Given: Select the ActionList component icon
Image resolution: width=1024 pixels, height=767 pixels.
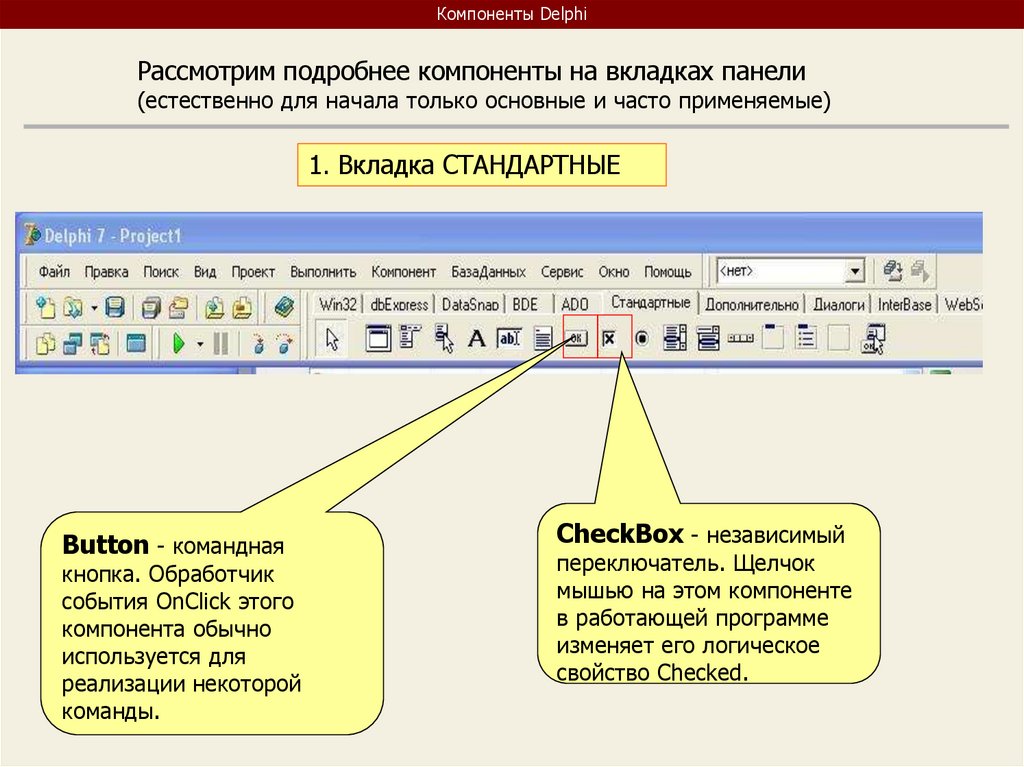Looking at the screenshot, I should 873,338.
